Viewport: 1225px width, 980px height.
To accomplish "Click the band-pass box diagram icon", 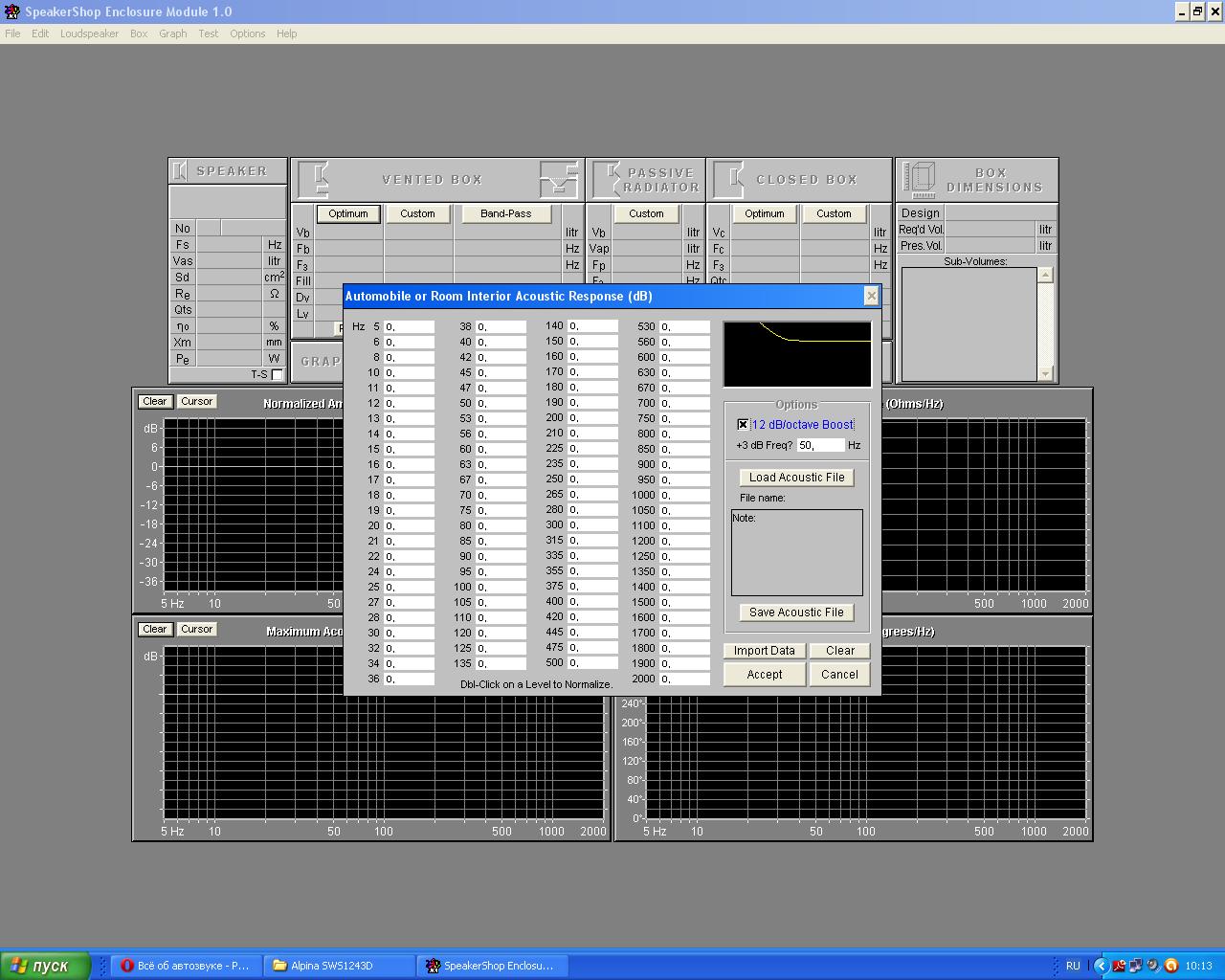I will [x=559, y=179].
